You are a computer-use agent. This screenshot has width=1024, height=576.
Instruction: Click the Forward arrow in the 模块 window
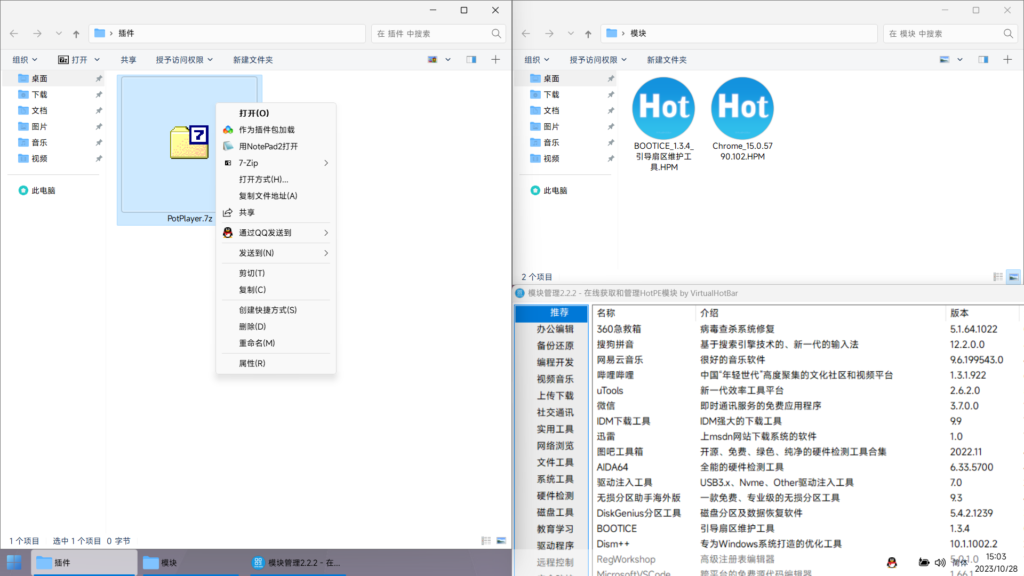point(549,33)
